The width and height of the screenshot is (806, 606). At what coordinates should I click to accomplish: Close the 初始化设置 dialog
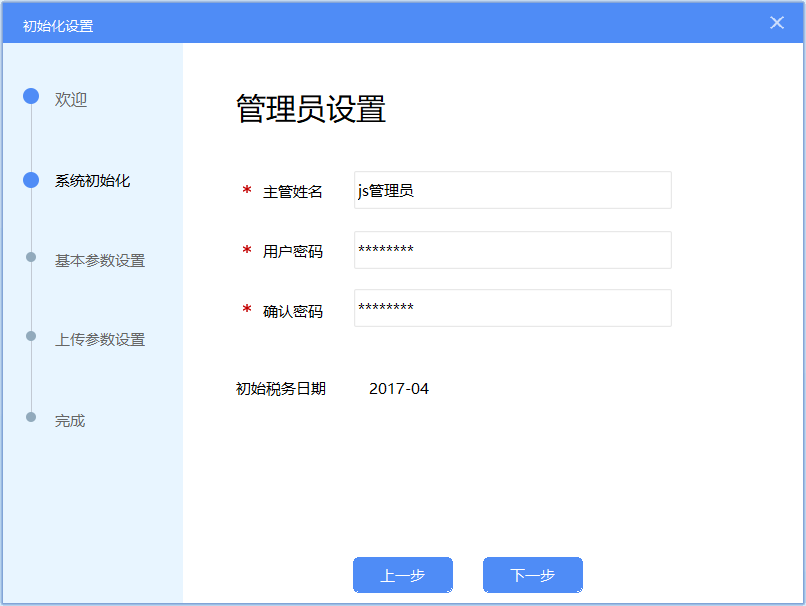point(777,23)
